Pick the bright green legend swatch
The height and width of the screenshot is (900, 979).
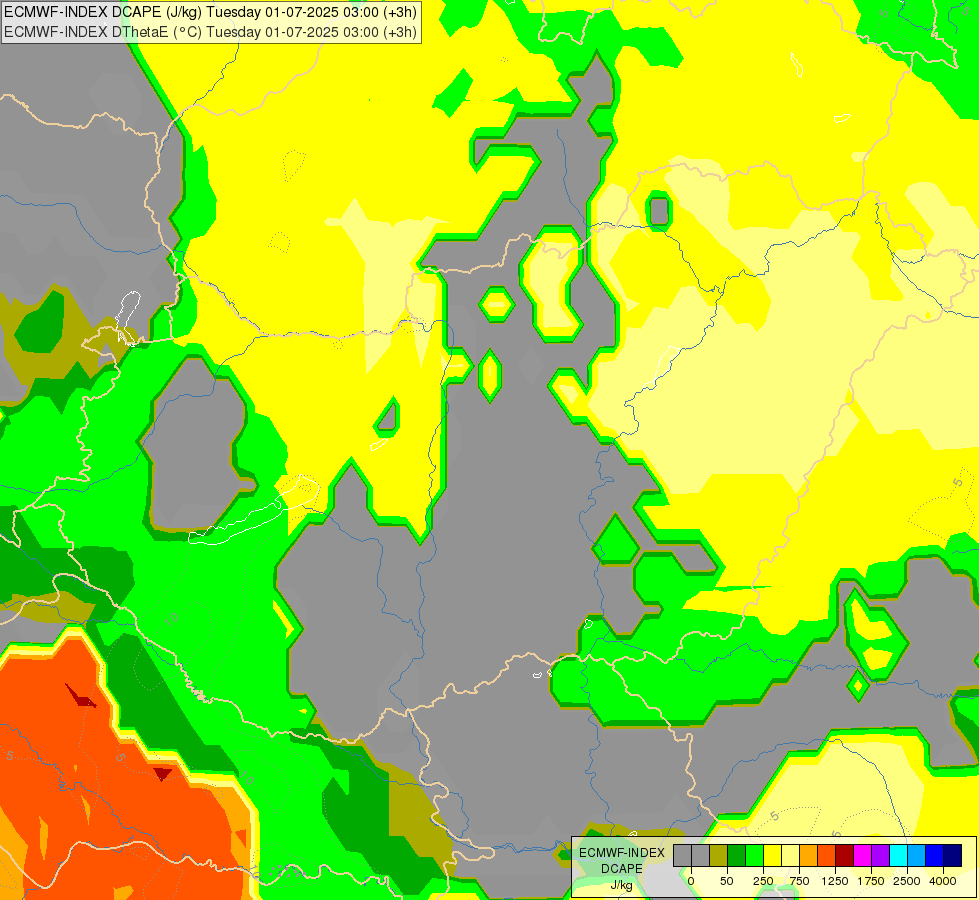(x=754, y=856)
